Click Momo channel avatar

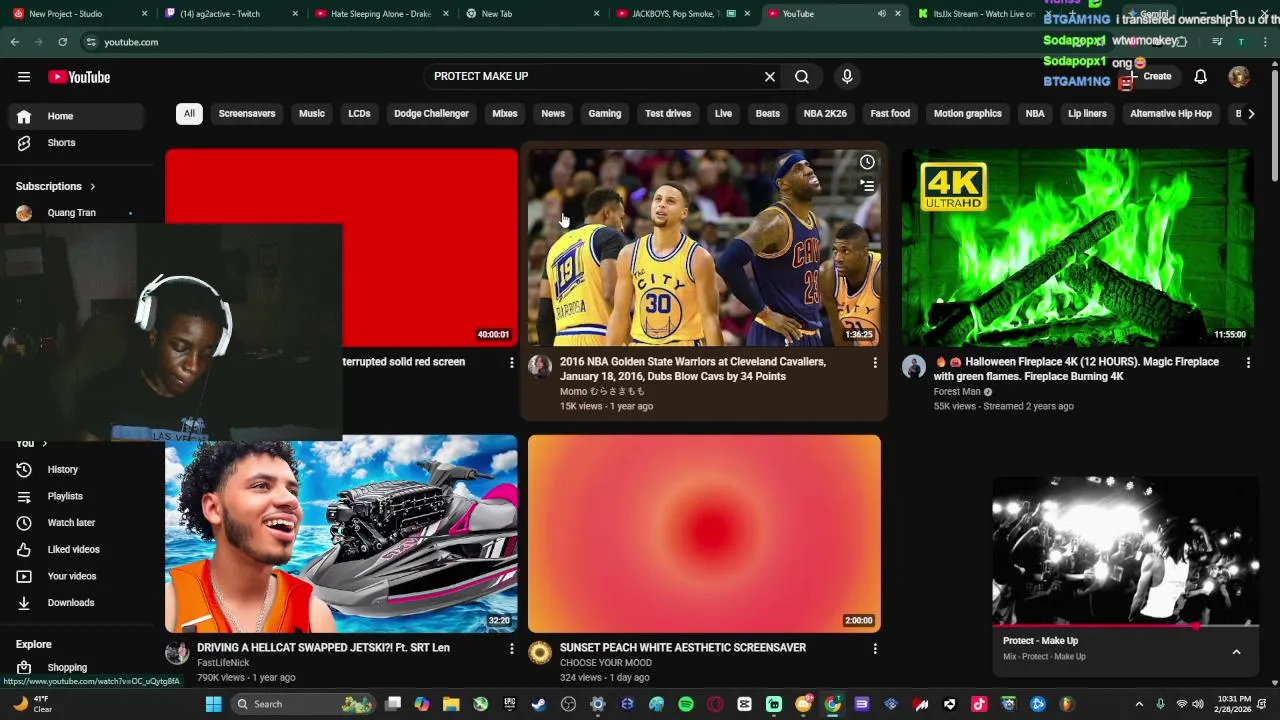tap(540, 366)
